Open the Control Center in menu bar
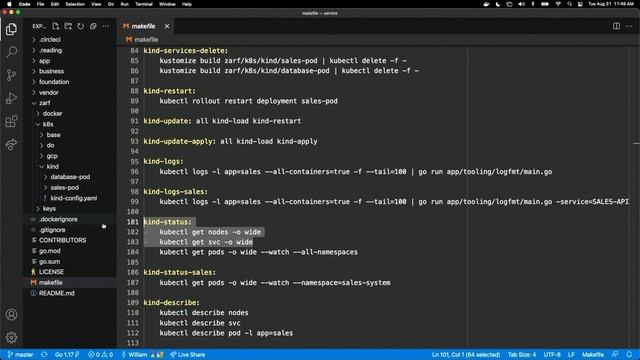This screenshot has height=360, width=640. coord(580,4)
